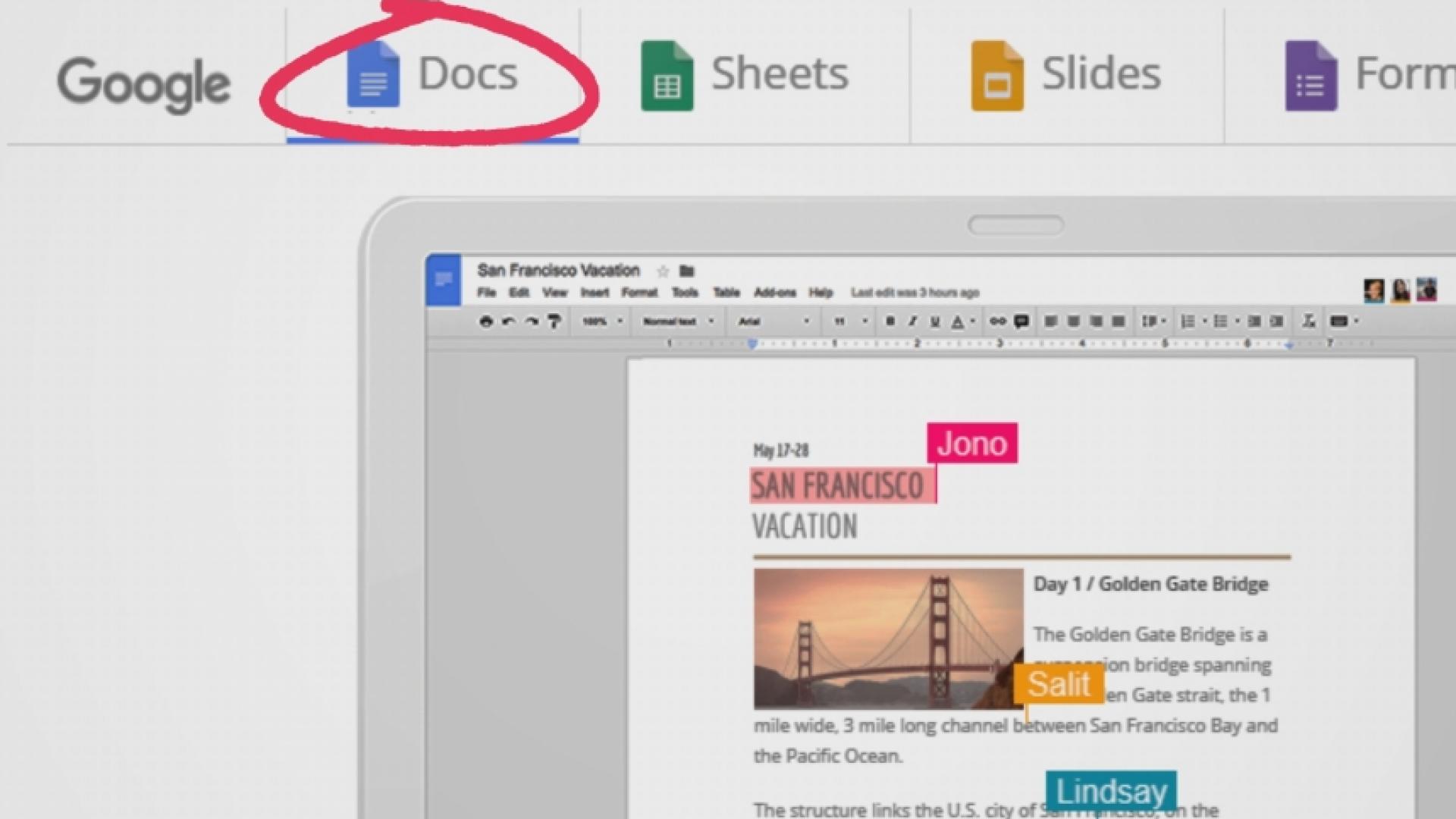Viewport: 1456px width, 819px height.
Task: Star the San Francisco Vacation document
Action: coord(661,271)
